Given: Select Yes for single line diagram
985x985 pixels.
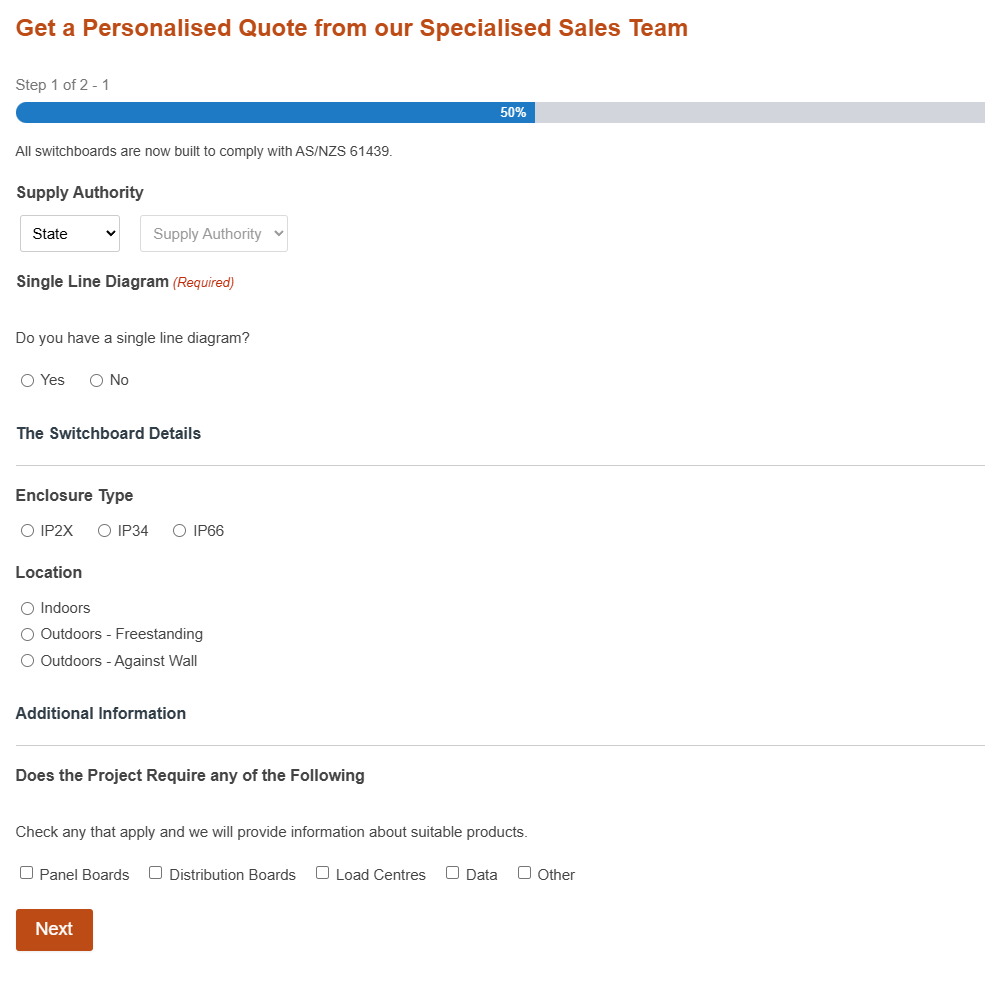Looking at the screenshot, I should coord(27,380).
